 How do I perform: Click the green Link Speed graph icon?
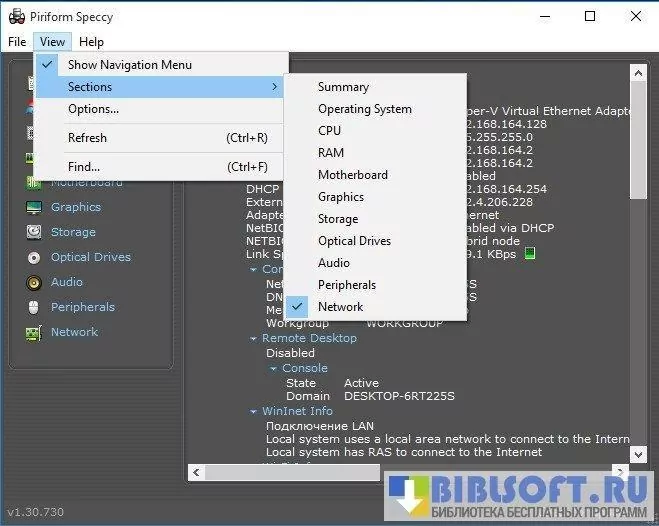click(x=530, y=254)
